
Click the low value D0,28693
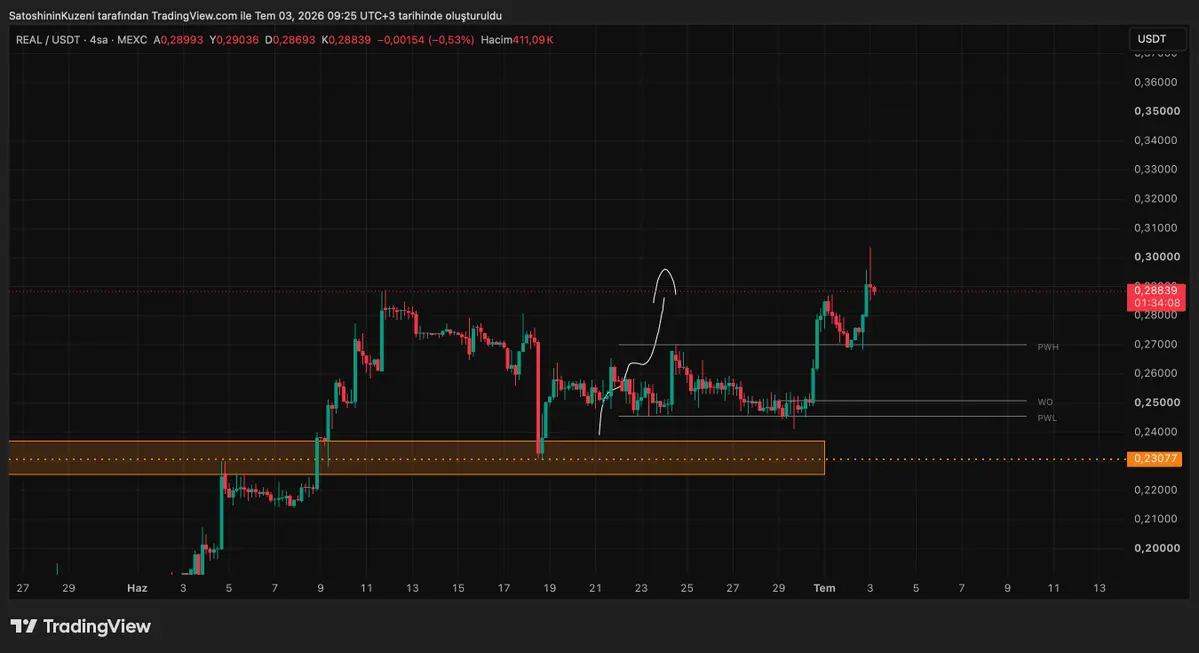(290, 40)
